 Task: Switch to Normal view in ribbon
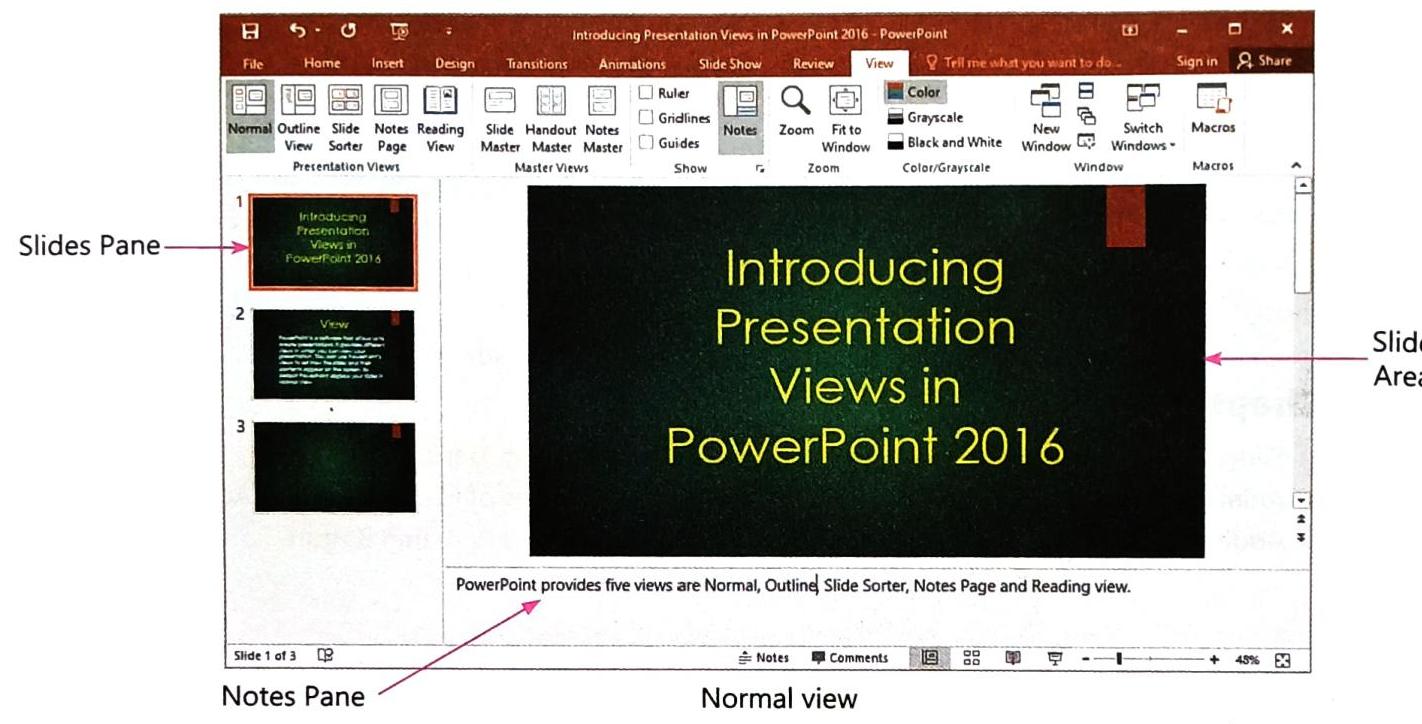pyautogui.click(x=251, y=117)
